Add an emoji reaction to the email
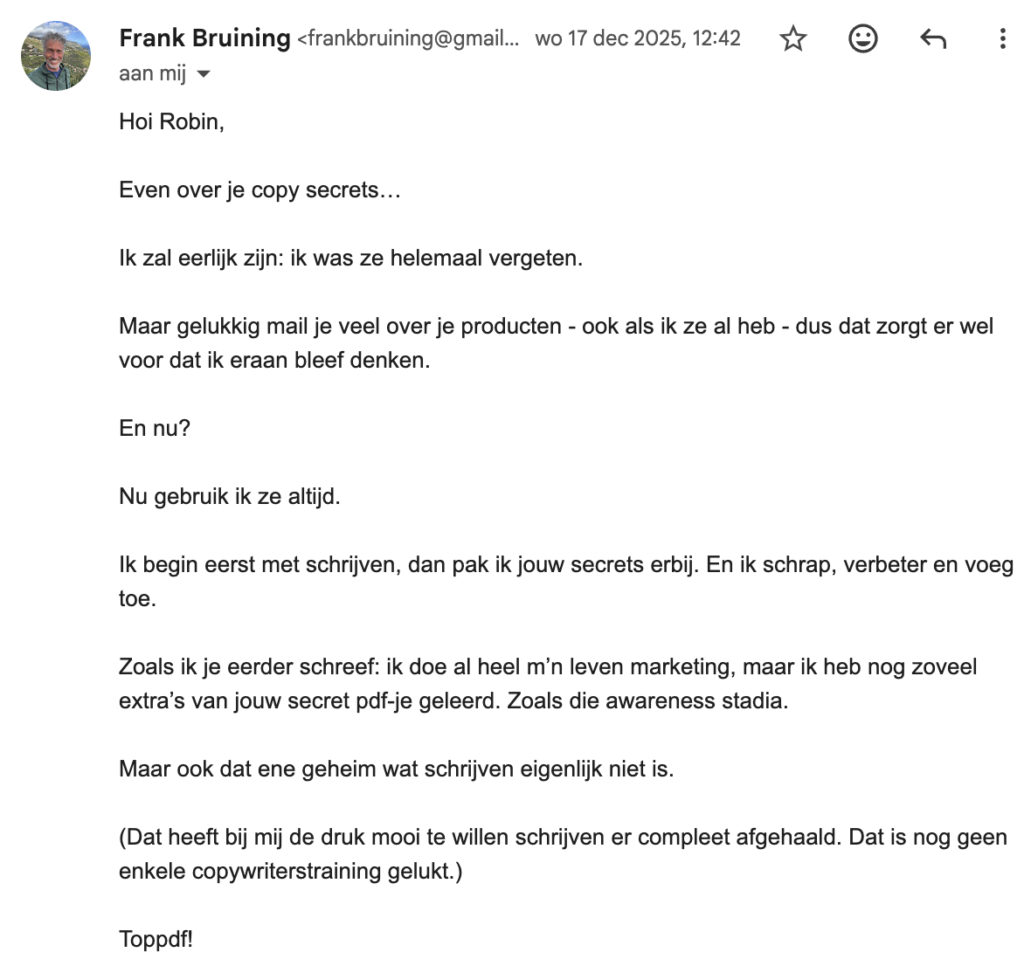This screenshot has height=973, width=1024. 862,39
